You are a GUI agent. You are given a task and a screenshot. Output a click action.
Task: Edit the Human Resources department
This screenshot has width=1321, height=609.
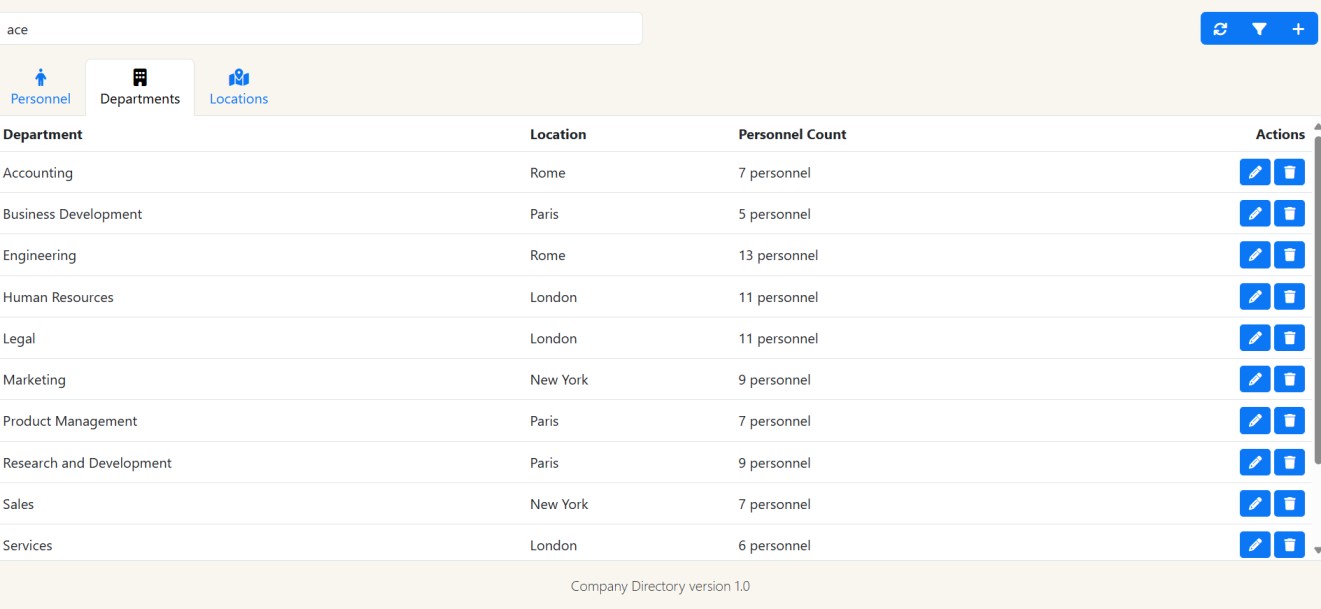point(1255,296)
